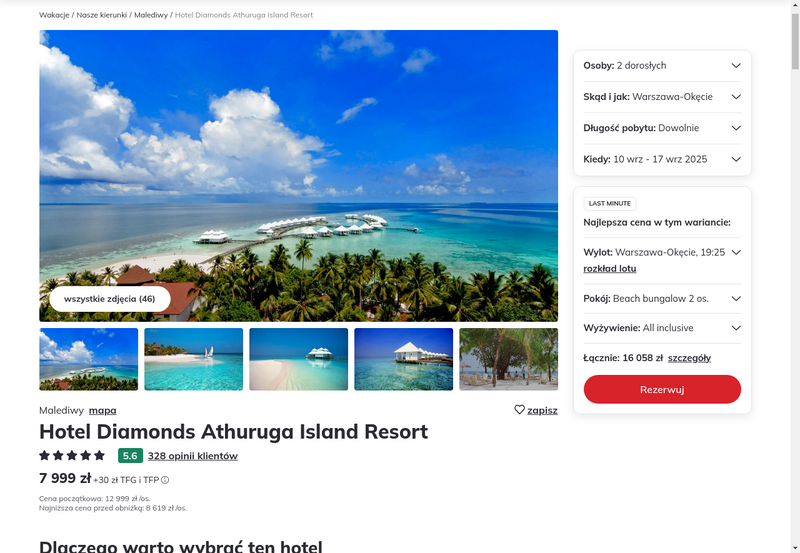Expand the Długość pobytu selector
This screenshot has height=553, width=800.
(662, 128)
